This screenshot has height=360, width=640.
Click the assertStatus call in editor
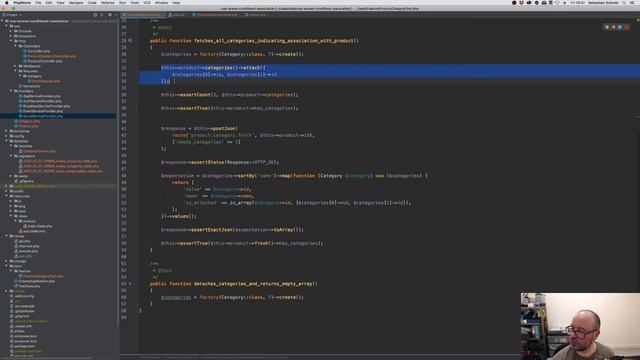pos(207,162)
